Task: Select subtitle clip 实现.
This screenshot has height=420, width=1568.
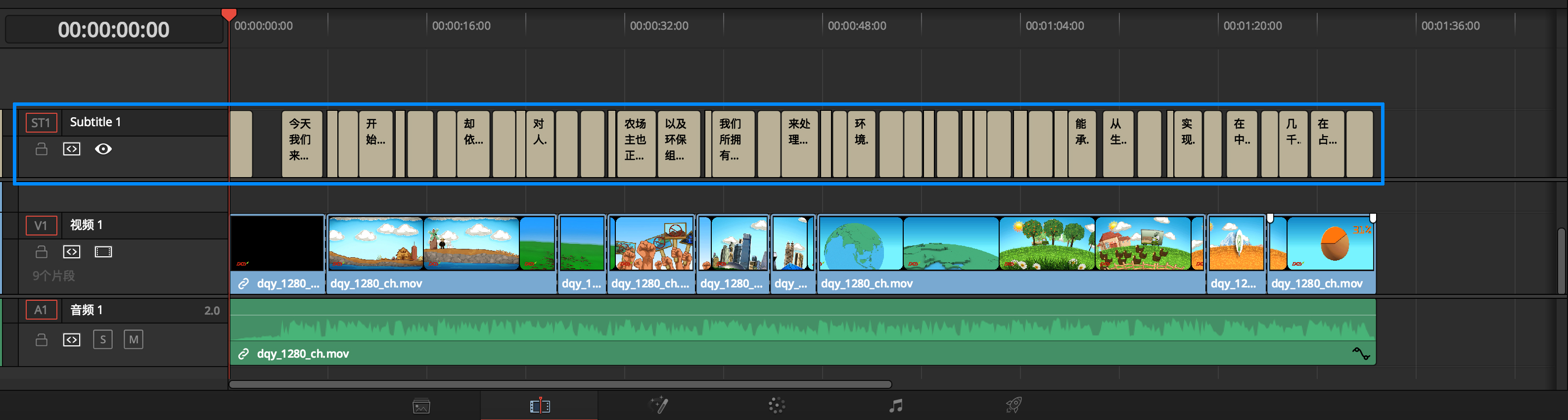Action: [1188, 143]
